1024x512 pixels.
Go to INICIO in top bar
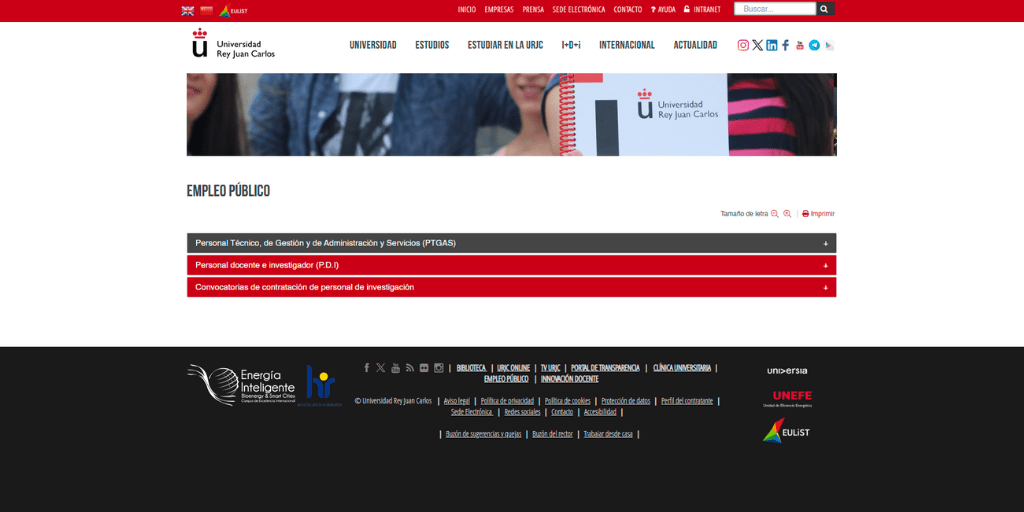tap(467, 10)
